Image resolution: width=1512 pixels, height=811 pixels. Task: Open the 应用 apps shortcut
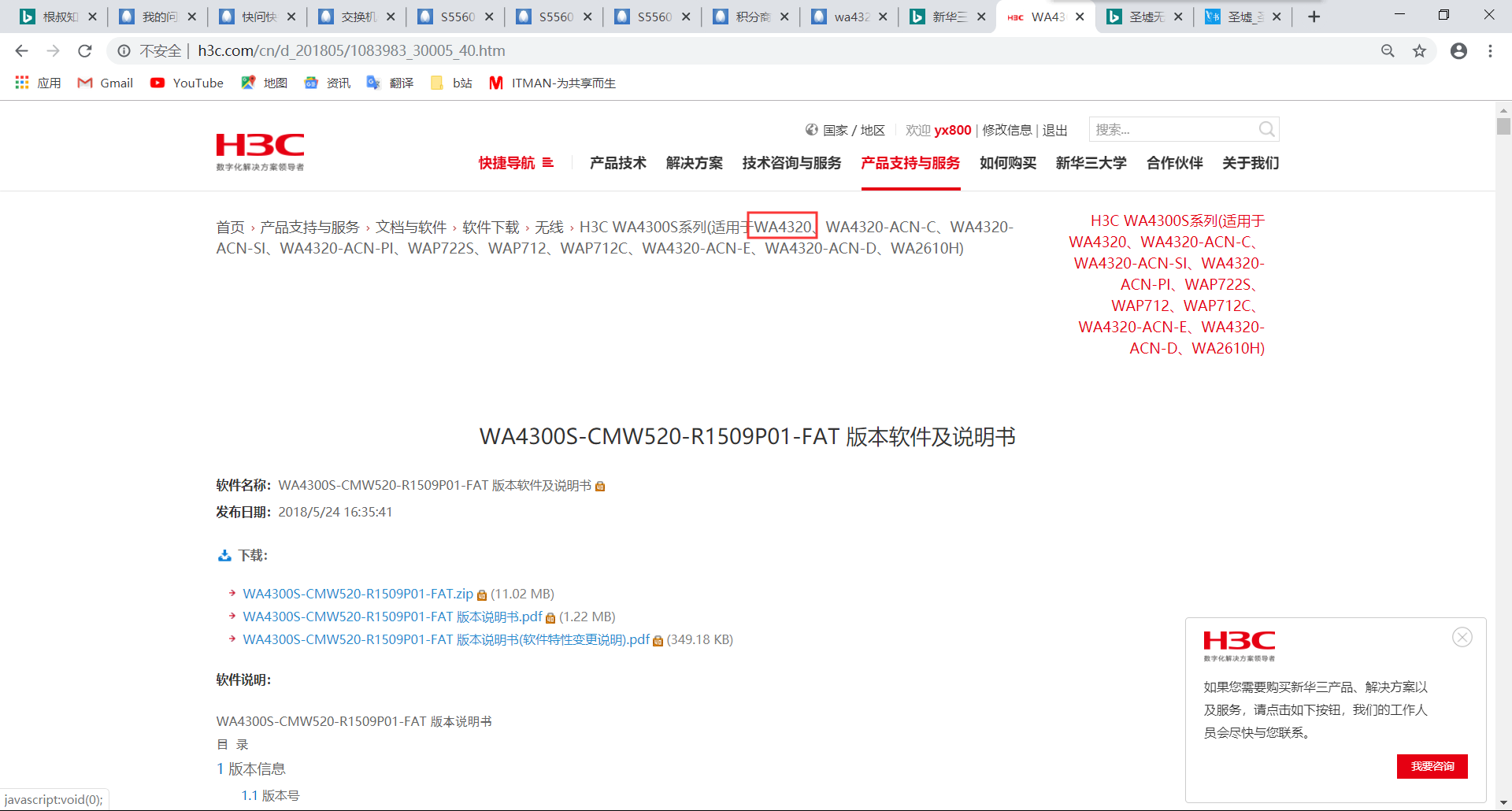pyautogui.click(x=38, y=83)
